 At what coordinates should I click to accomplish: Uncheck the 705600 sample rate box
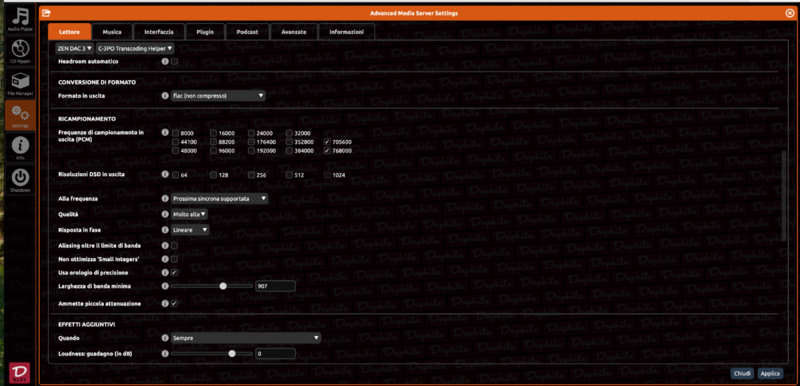[328, 142]
